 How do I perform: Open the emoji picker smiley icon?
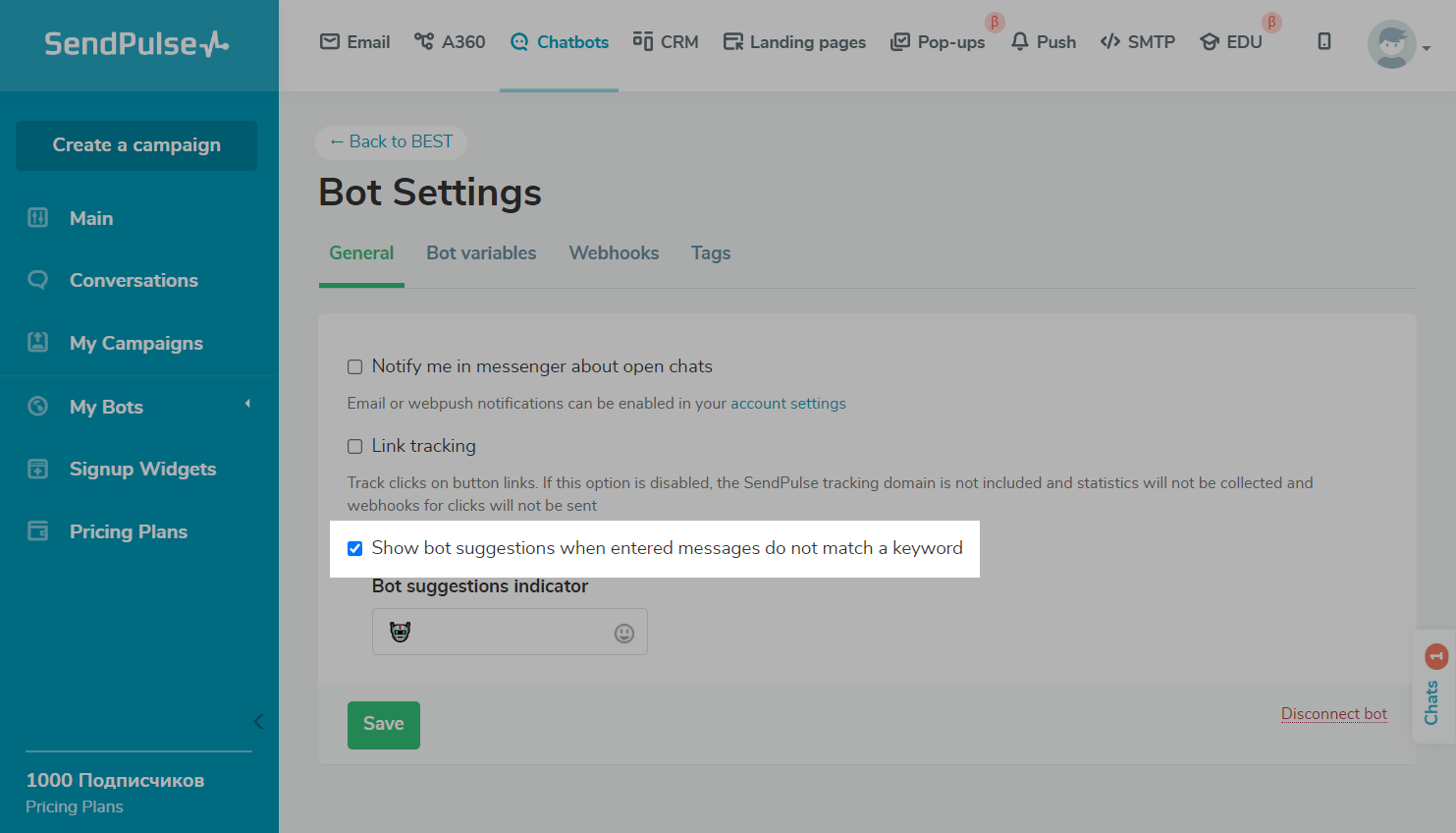click(624, 634)
